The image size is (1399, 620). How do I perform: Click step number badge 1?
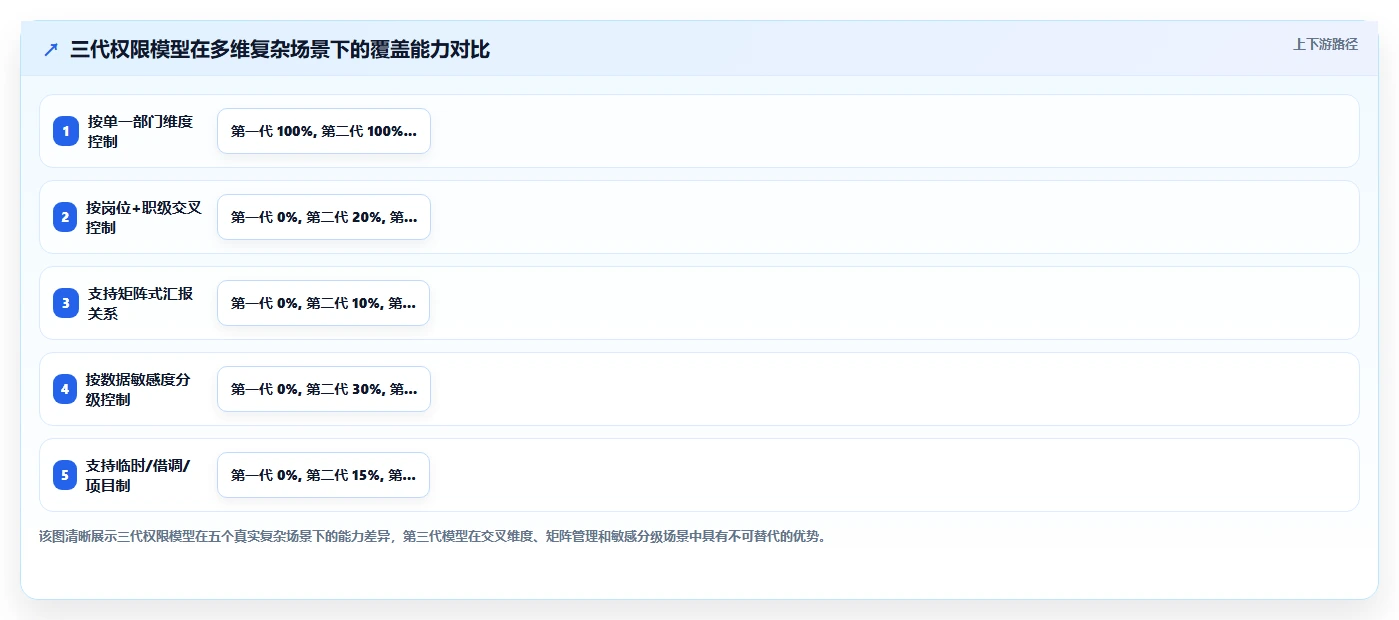[66, 131]
